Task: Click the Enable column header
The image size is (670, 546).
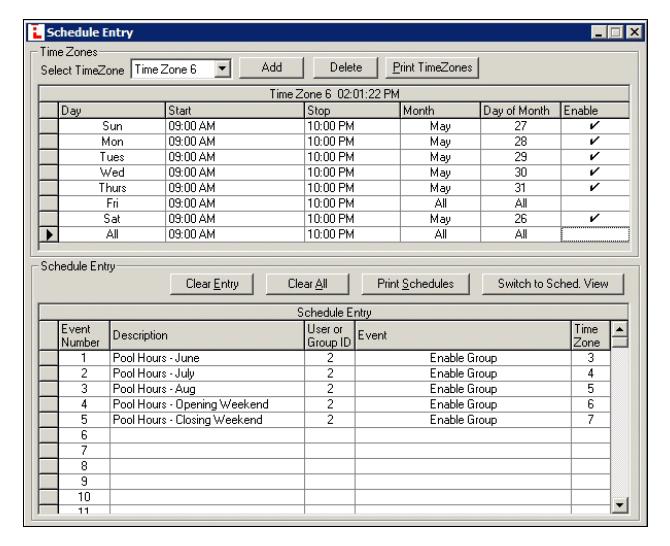Action: [595, 110]
